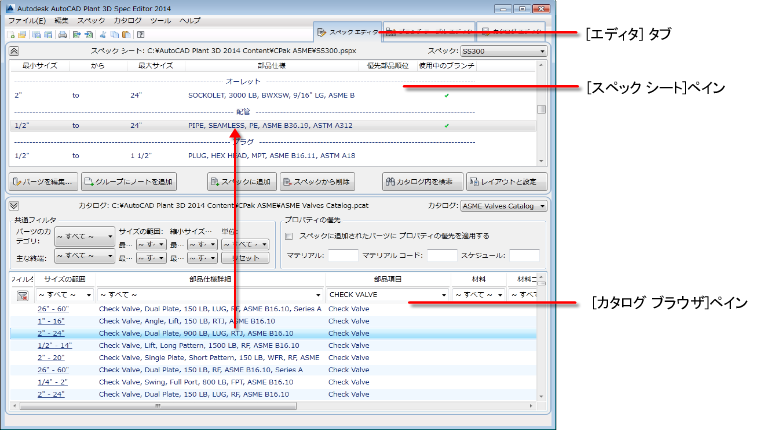Click the 2" - 20" size range link
The width and height of the screenshot is (768, 430).
[51, 358]
